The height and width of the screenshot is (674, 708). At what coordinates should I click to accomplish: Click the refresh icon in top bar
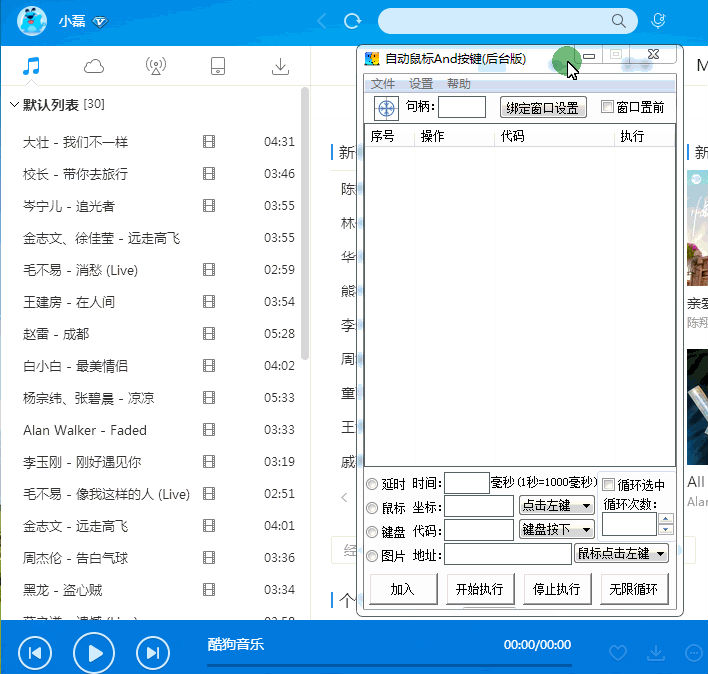[352, 21]
